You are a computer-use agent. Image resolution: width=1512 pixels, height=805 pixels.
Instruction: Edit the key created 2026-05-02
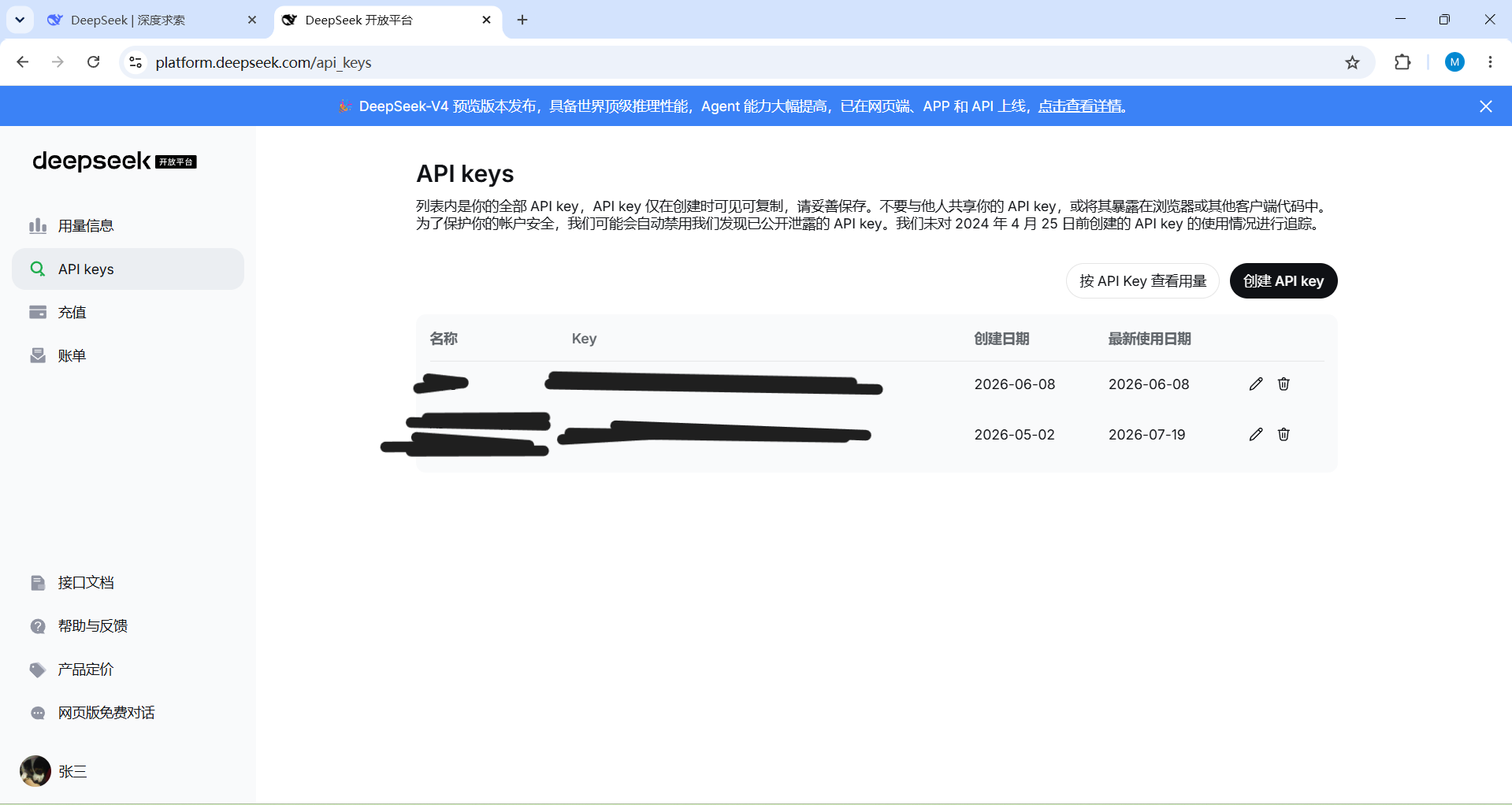(x=1256, y=435)
